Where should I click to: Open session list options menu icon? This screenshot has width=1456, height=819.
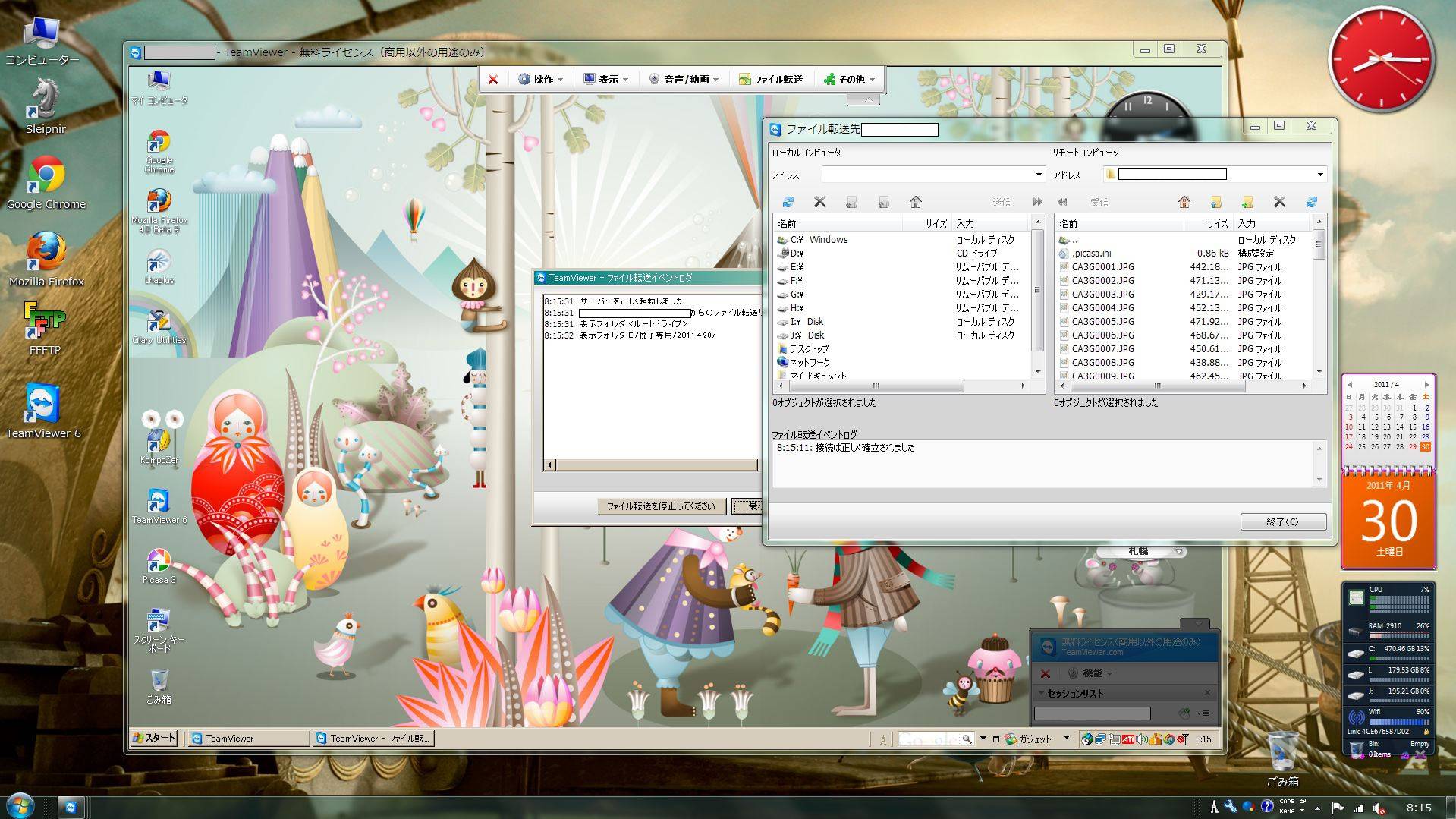1203,713
